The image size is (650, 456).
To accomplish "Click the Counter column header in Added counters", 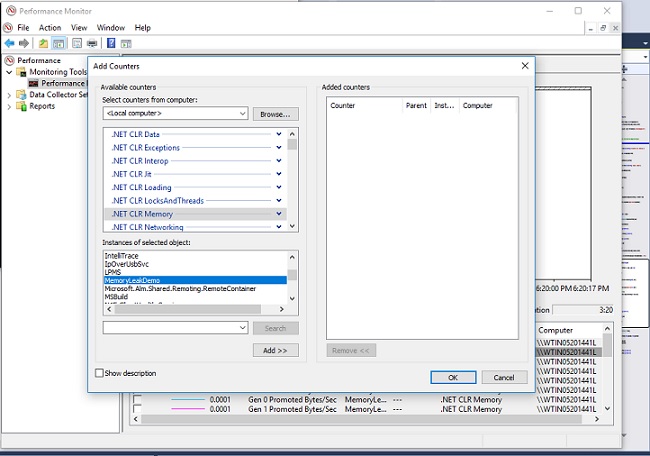I will pos(365,106).
